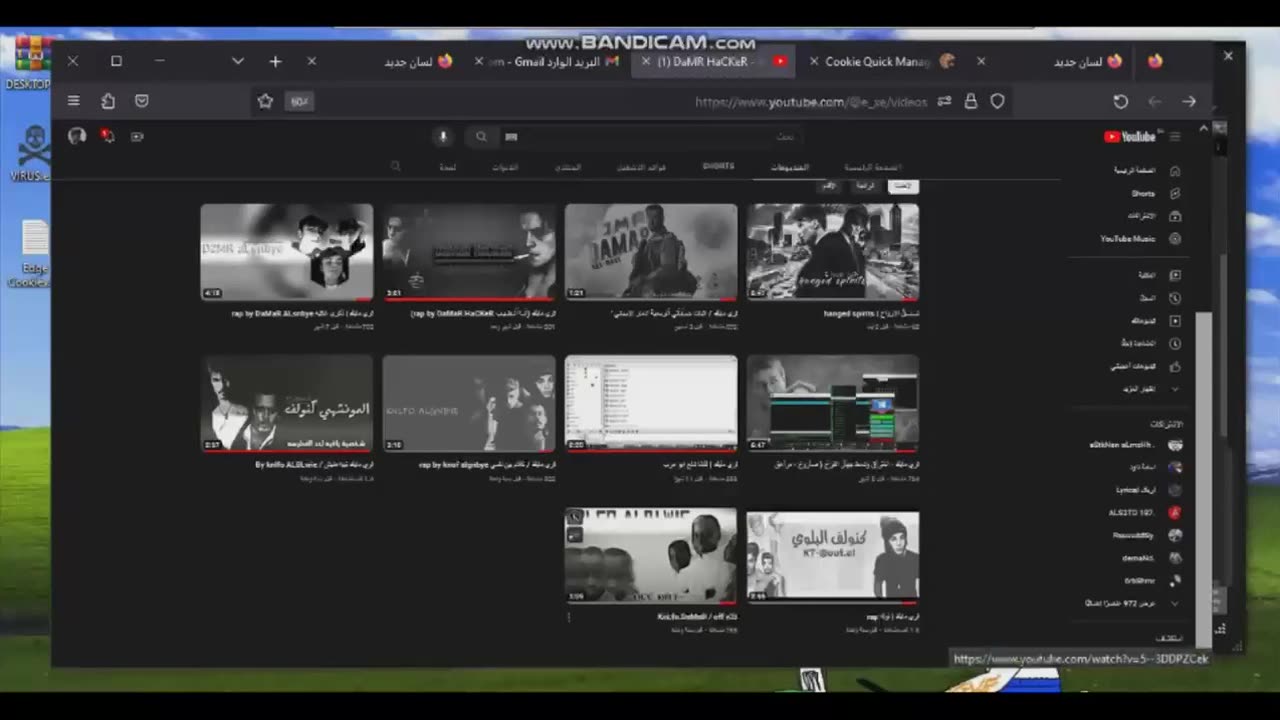Image resolution: width=1280 pixels, height=720 pixels.
Task: Open options menu for KnLfo.0shhdl video
Action: pos(569,618)
